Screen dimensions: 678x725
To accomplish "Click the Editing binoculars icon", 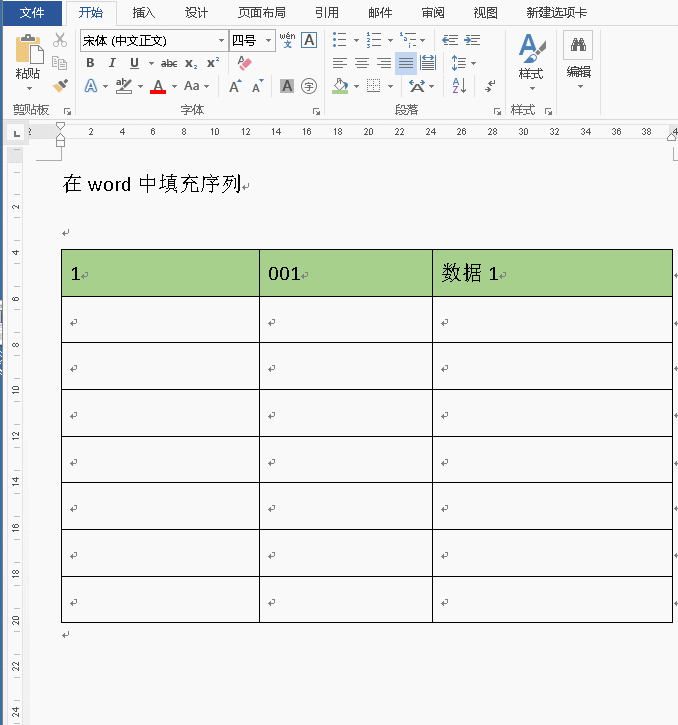I will 578,45.
